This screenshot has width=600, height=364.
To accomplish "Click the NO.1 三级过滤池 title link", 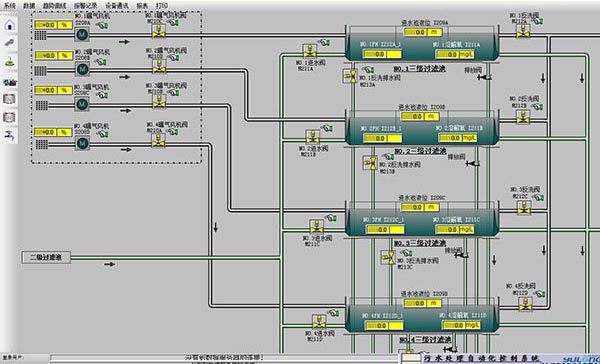I will click(420, 69).
